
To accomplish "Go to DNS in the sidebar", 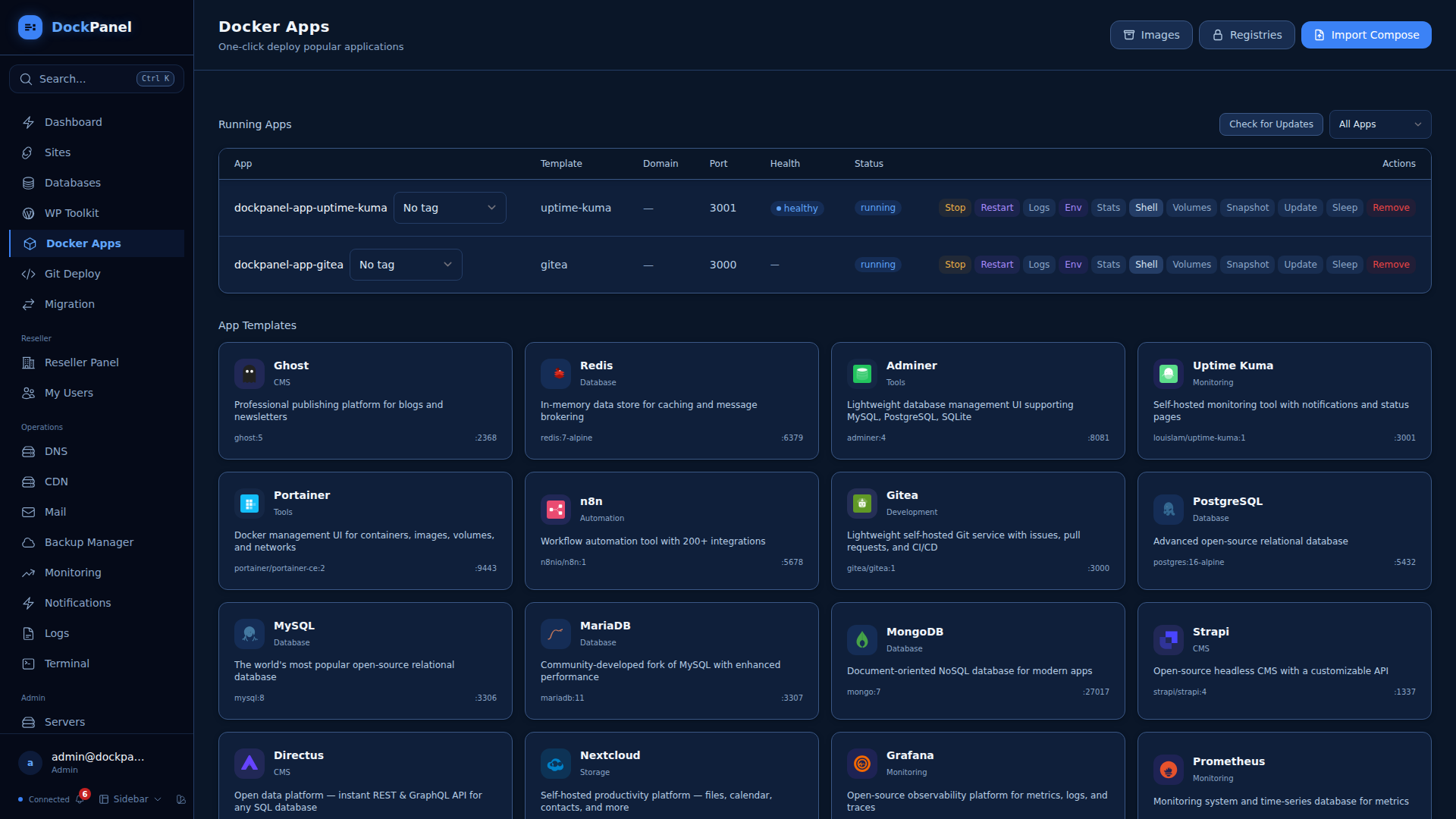I will pos(97,451).
